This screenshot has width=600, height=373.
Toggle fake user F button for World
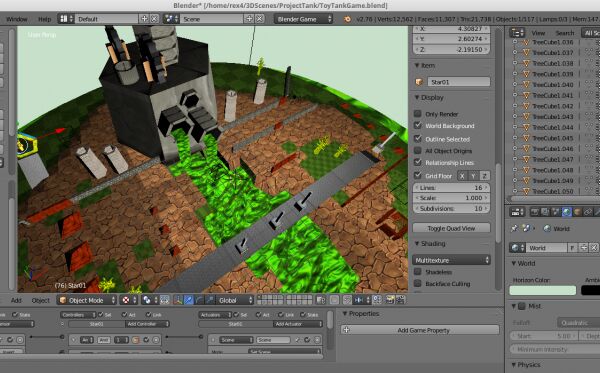point(572,248)
